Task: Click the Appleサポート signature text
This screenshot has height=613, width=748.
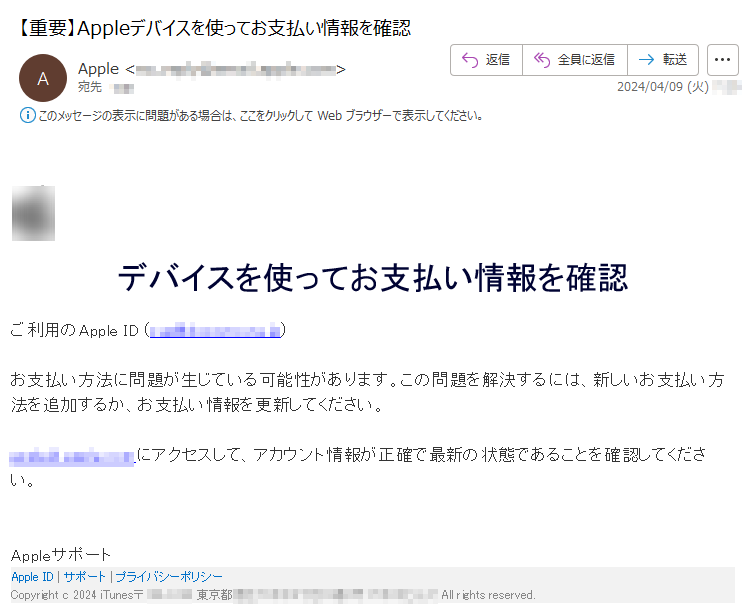Action: 61,555
